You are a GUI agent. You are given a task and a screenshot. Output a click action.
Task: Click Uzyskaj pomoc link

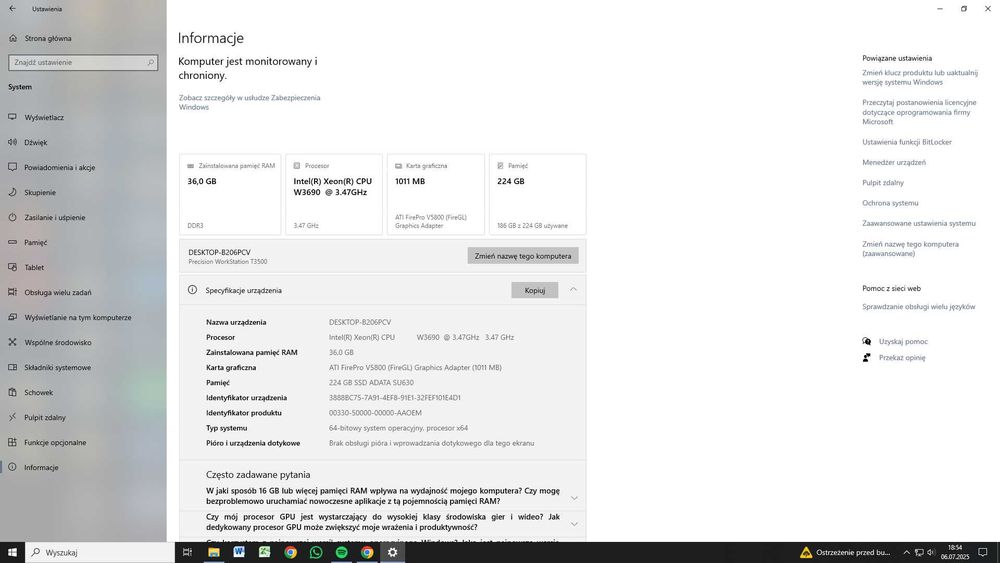pyautogui.click(x=903, y=342)
